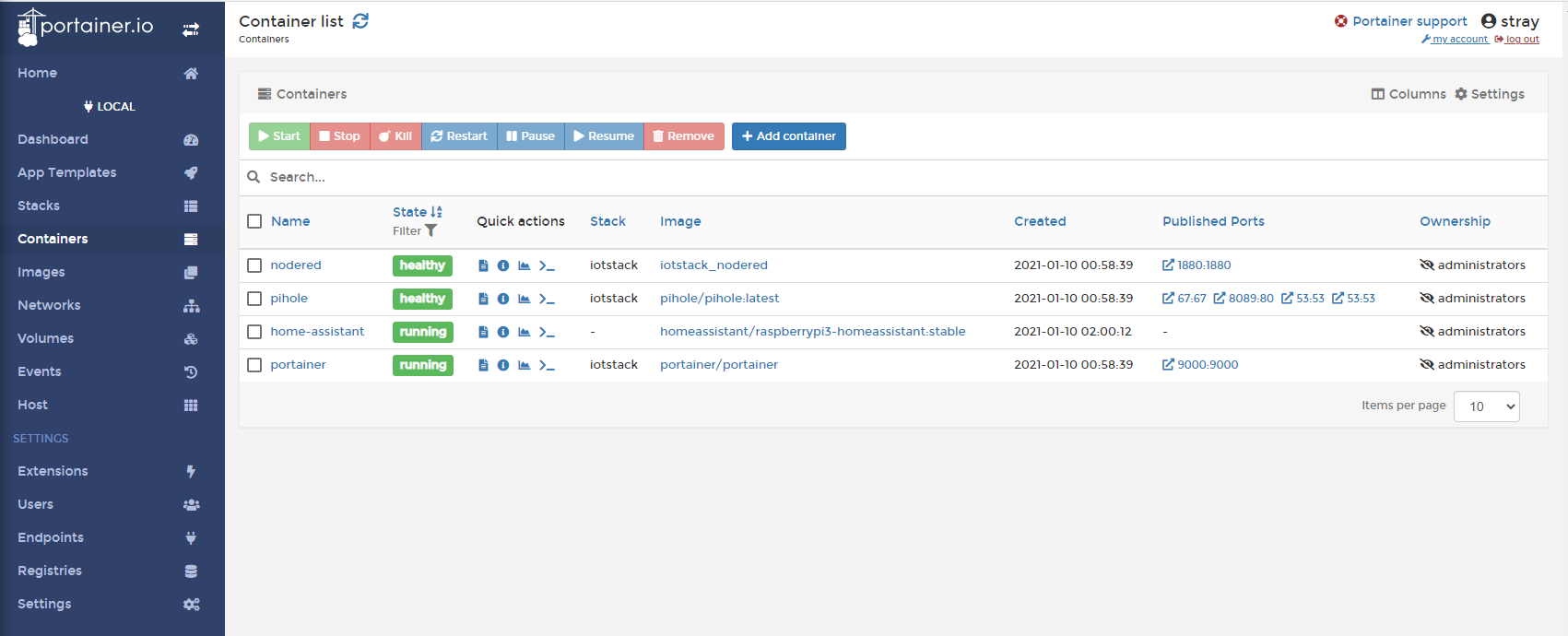This screenshot has width=1568, height=636.
Task: Open the Columns chooser
Action: click(1409, 94)
